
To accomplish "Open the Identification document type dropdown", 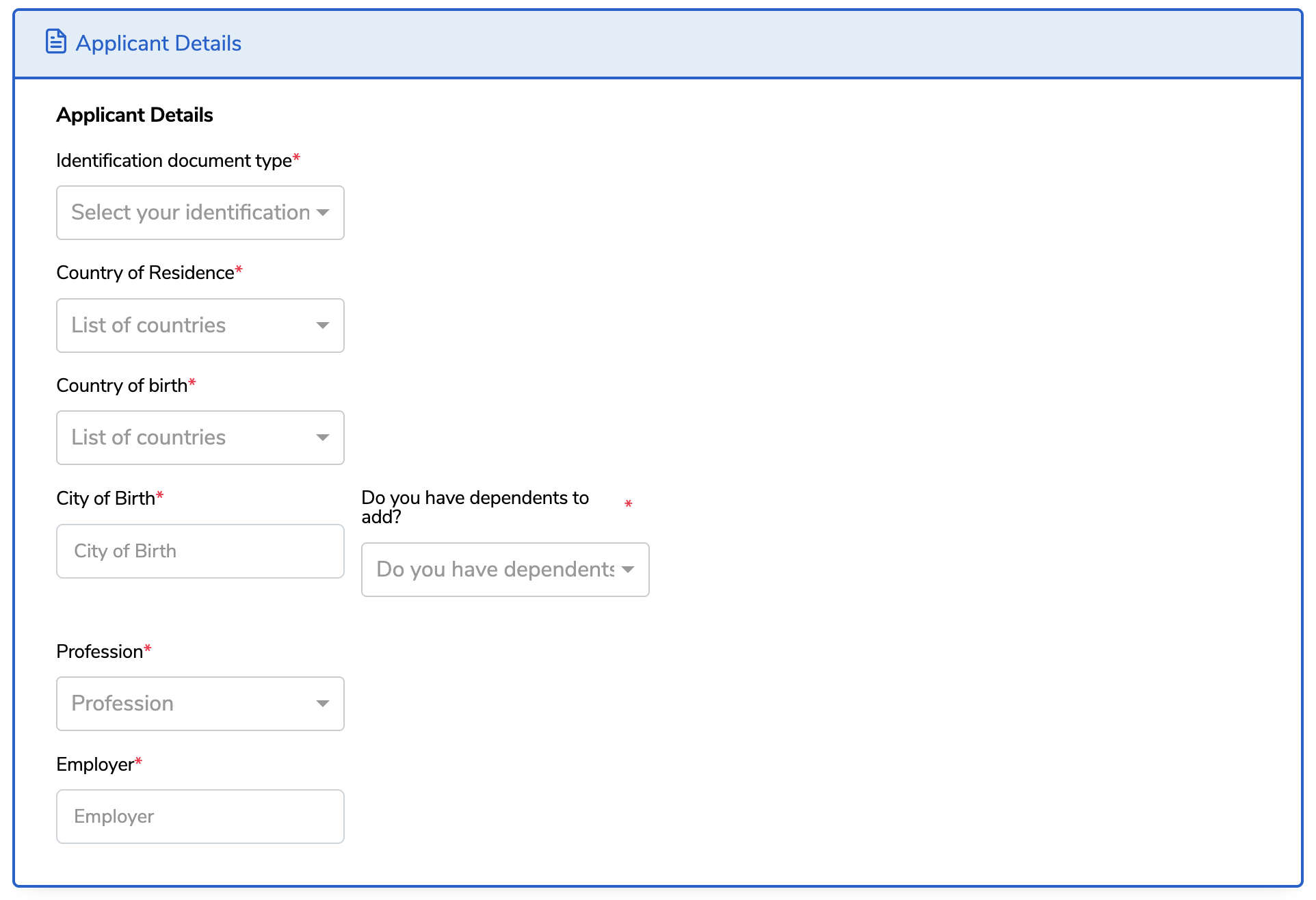I will click(x=190, y=213).
